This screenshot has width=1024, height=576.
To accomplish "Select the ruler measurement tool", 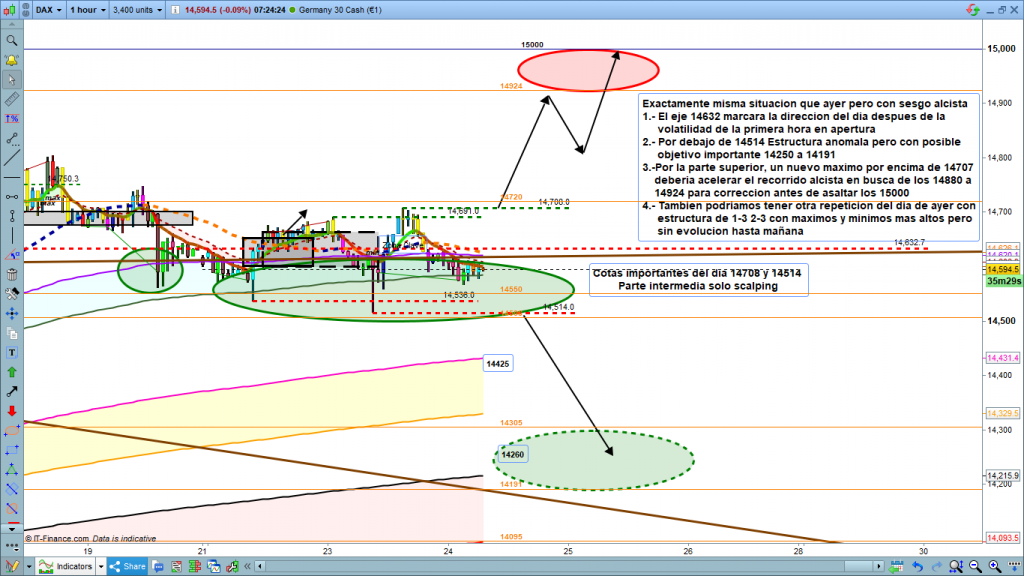I will 12,100.
